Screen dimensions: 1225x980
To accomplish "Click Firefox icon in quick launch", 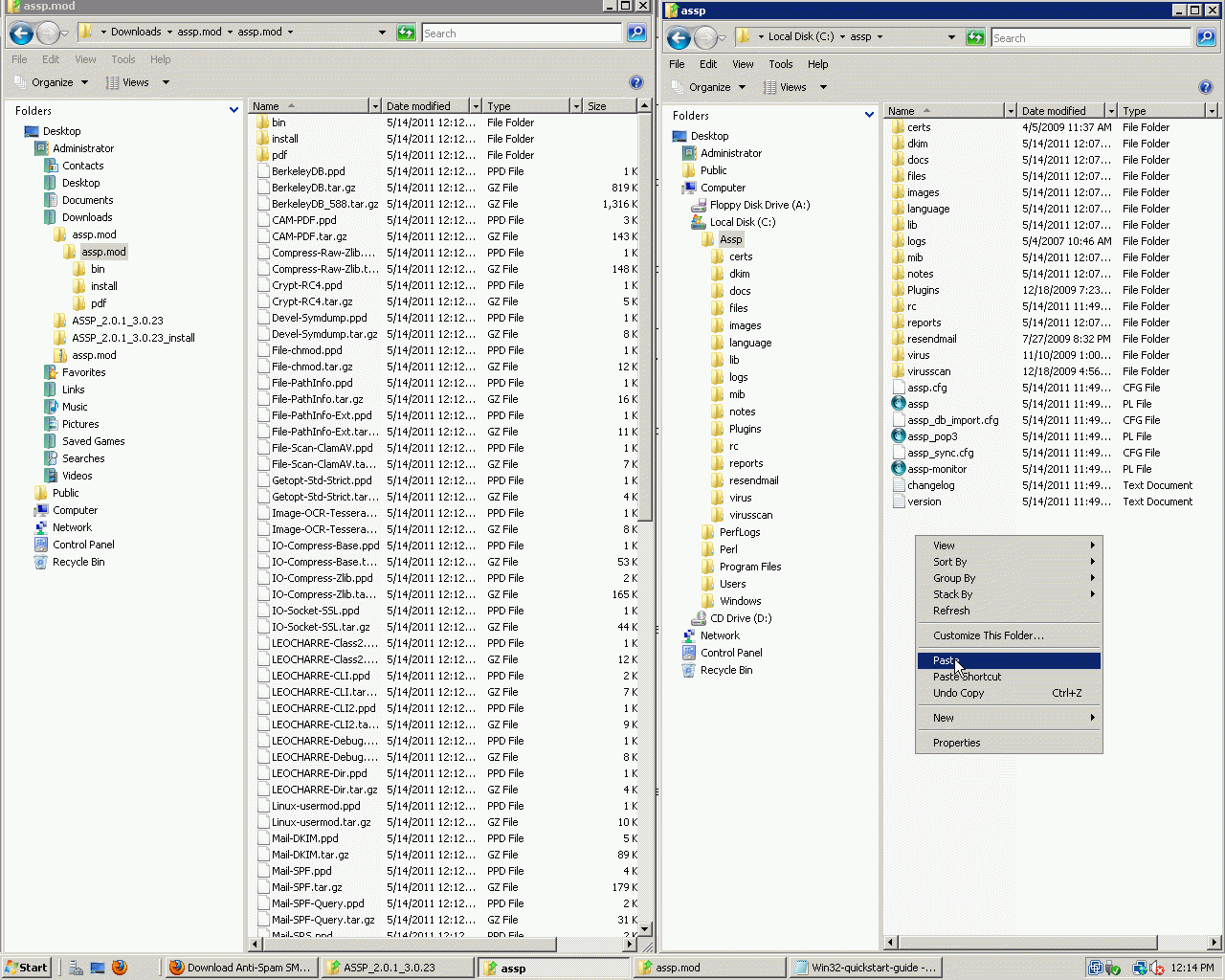I will click(x=120, y=968).
